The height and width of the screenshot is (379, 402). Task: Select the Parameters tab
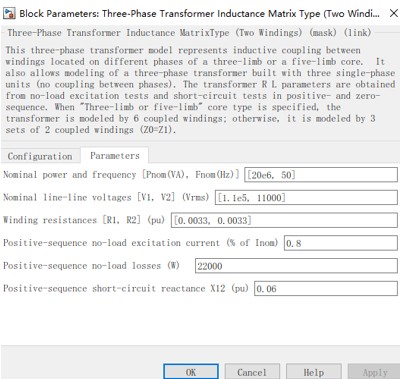115,155
